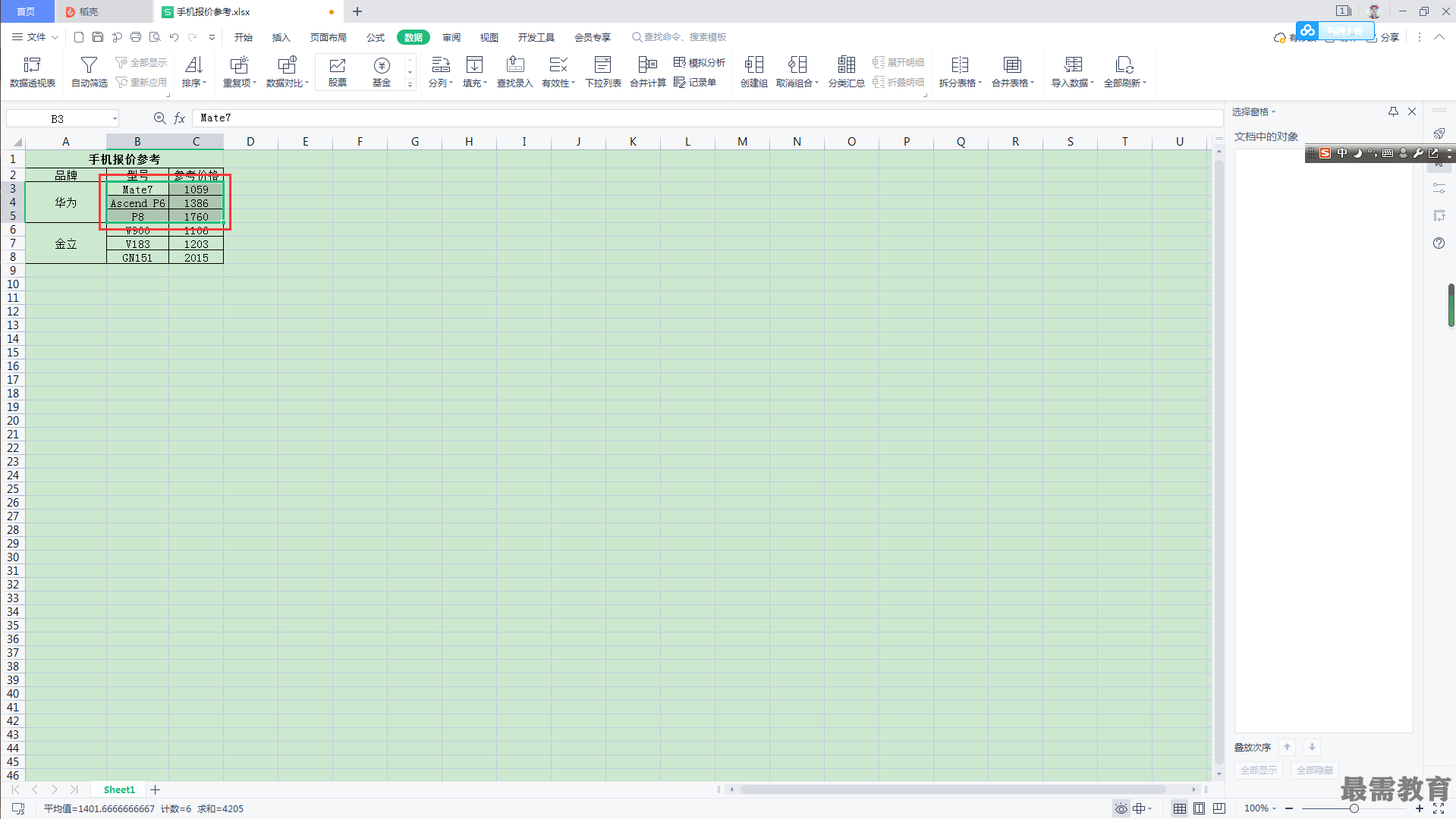Screen dimensions: 1456x819
Task: Open the 有效性 validation tool
Action: click(x=558, y=72)
